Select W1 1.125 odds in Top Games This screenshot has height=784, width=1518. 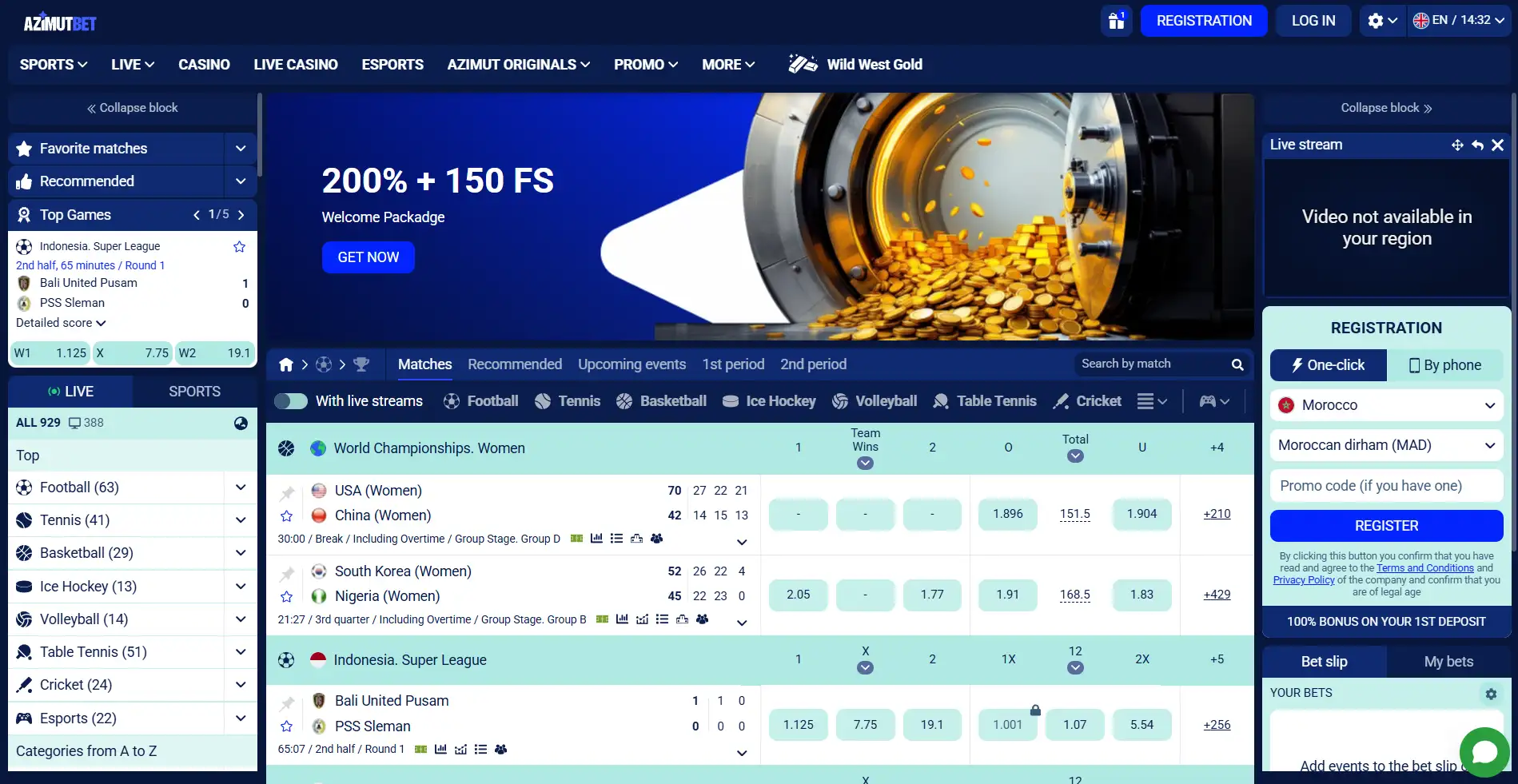[x=50, y=352]
